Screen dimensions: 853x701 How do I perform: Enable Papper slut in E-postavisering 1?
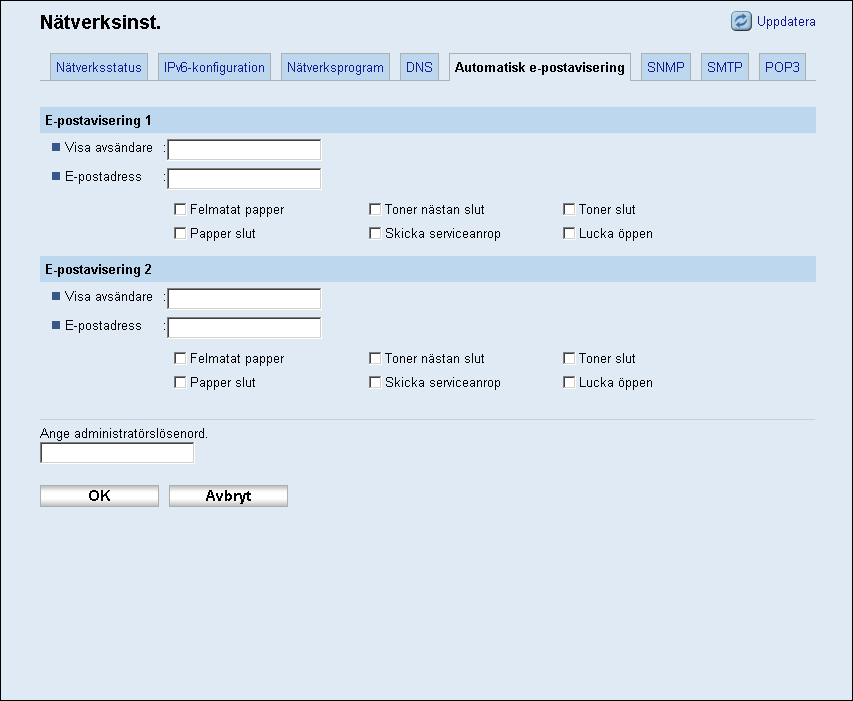click(x=180, y=233)
